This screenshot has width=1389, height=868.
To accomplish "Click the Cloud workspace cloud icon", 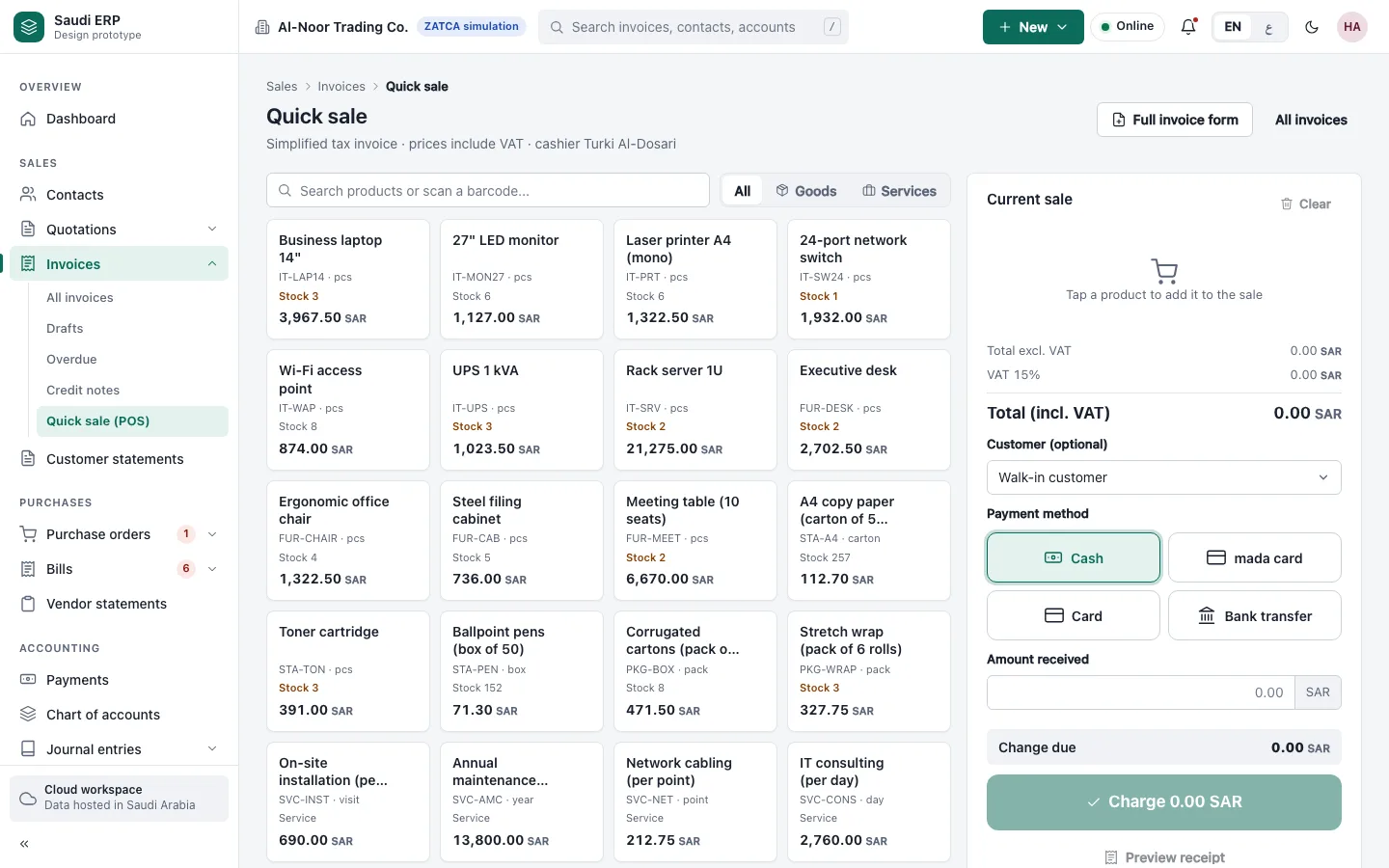I will click(28, 798).
